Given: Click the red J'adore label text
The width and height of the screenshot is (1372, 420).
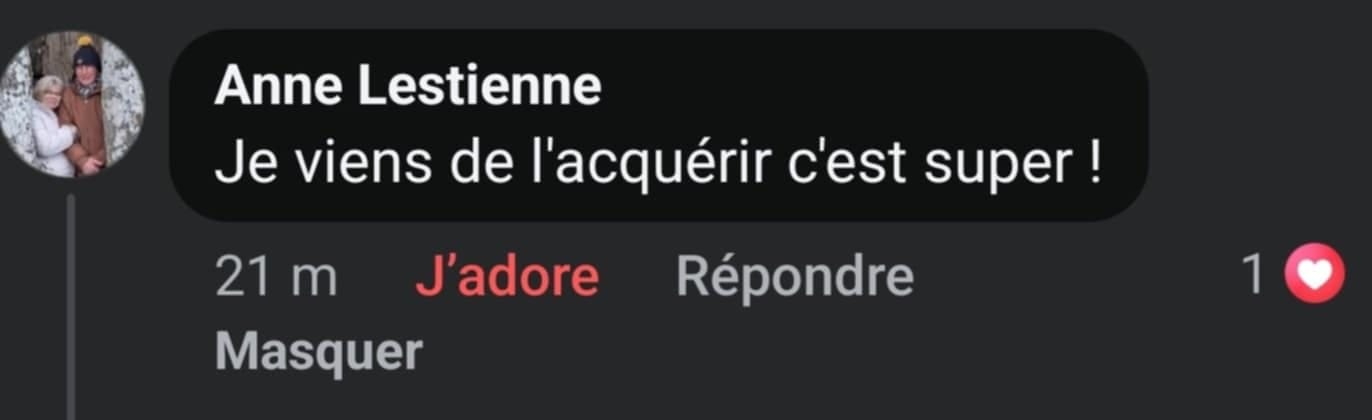Looking at the screenshot, I should 507,277.
